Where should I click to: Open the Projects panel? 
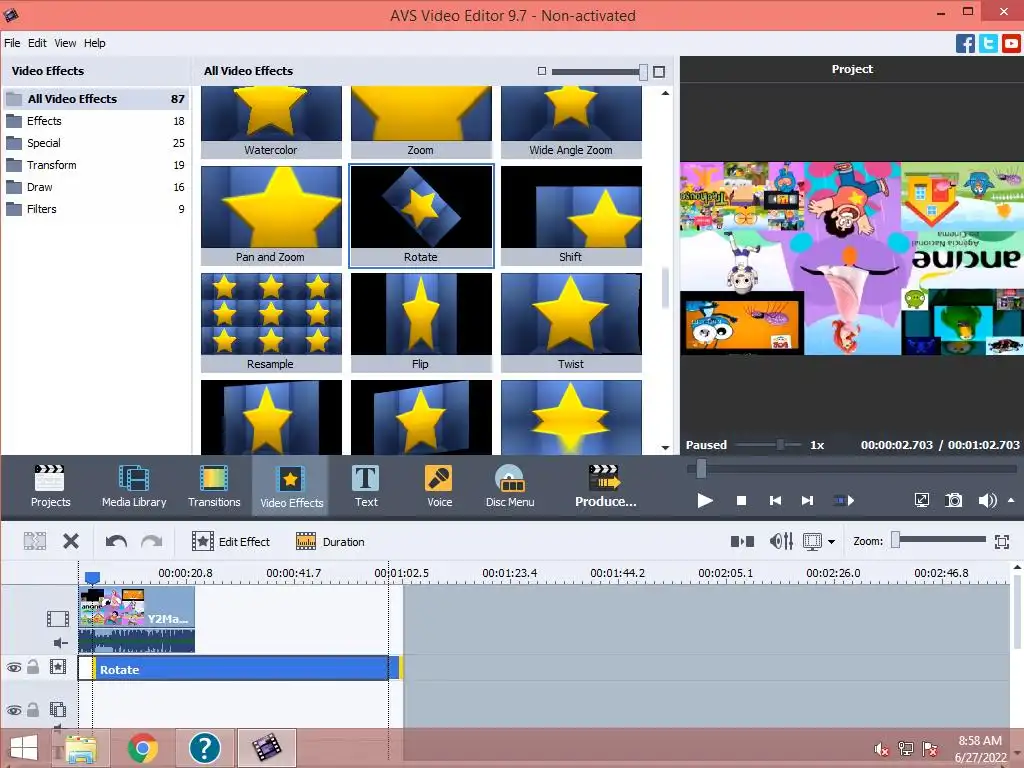50,486
